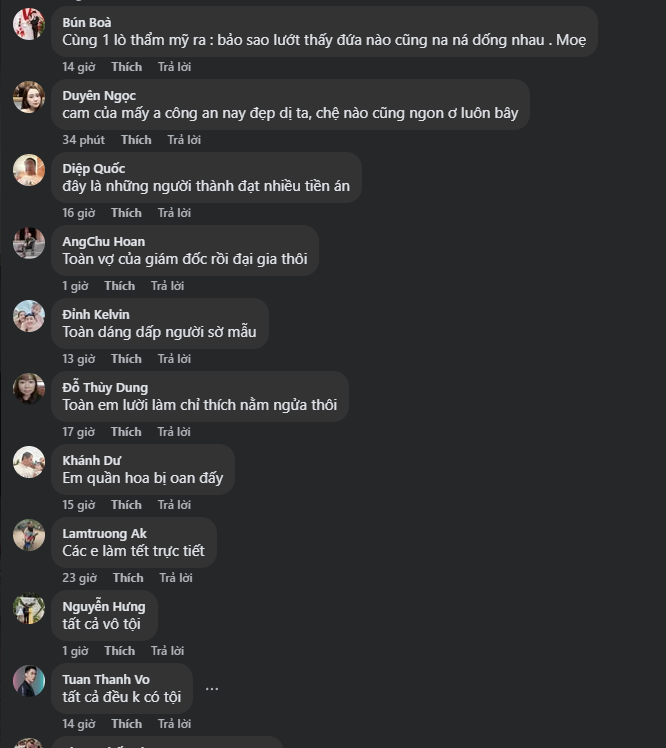Image resolution: width=666 pixels, height=748 pixels.
Task: Click Bún Boà's profile avatar
Action: tap(29, 24)
